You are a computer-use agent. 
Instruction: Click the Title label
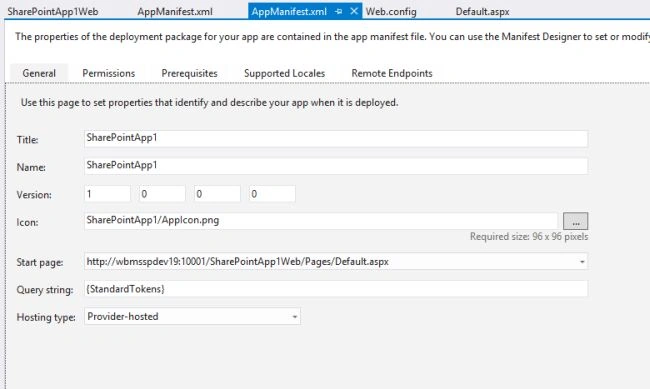27,140
